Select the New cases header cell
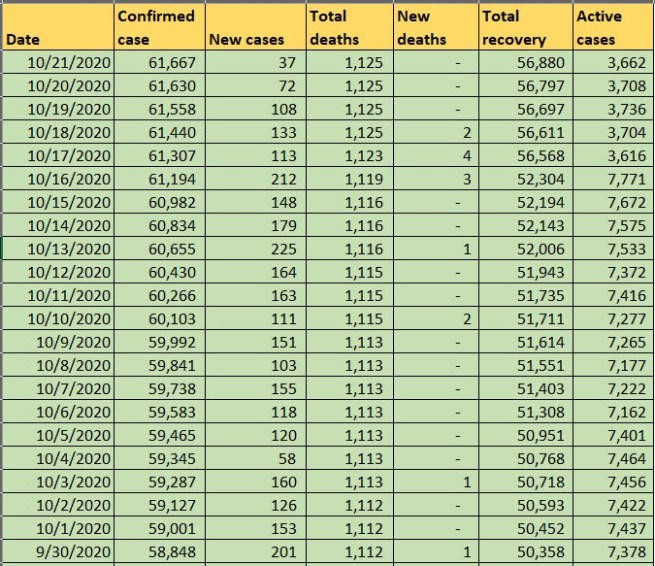Viewport: 655px width, 566px height. pyautogui.click(x=256, y=27)
